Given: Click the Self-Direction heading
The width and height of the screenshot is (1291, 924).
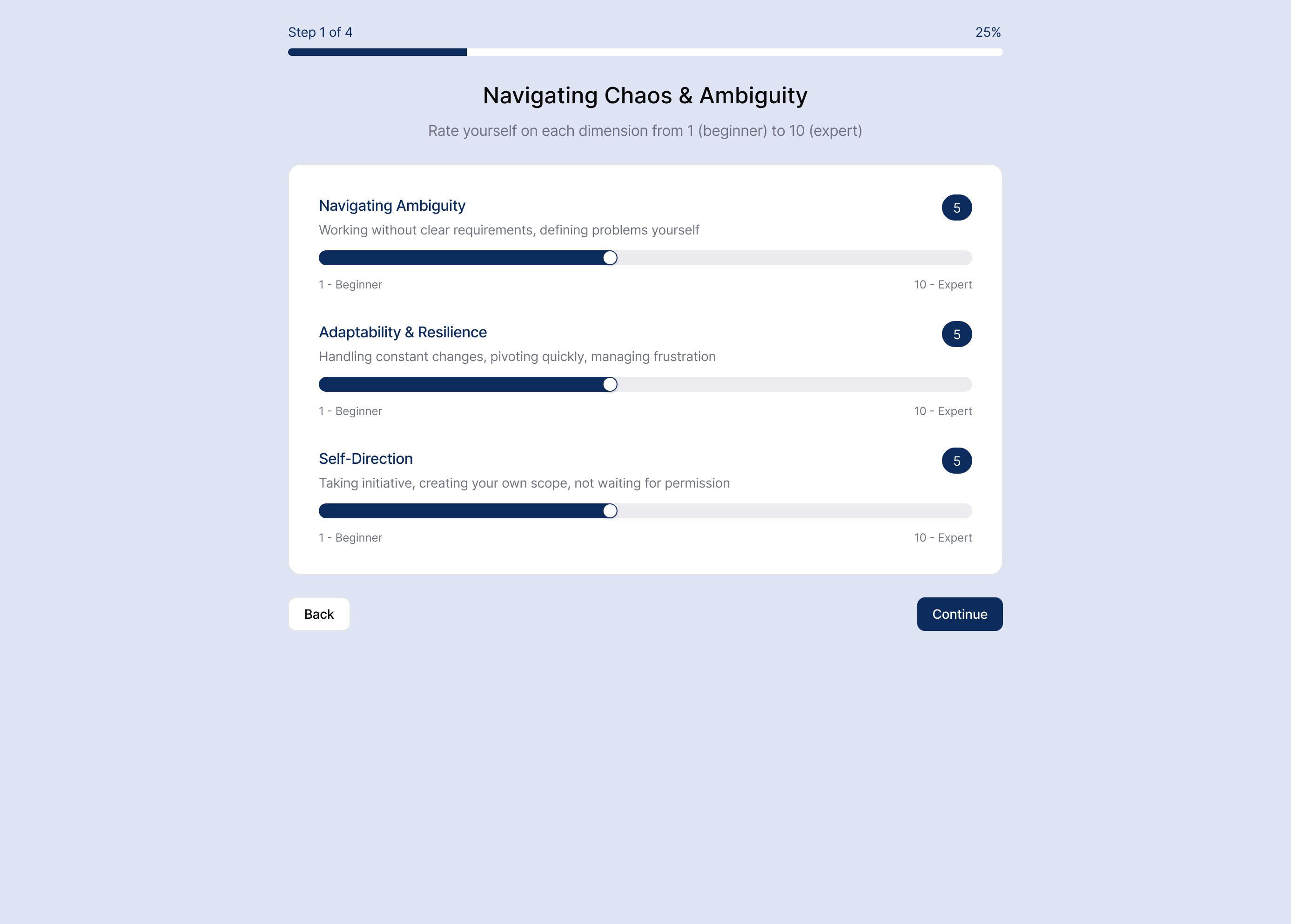Looking at the screenshot, I should click(366, 459).
